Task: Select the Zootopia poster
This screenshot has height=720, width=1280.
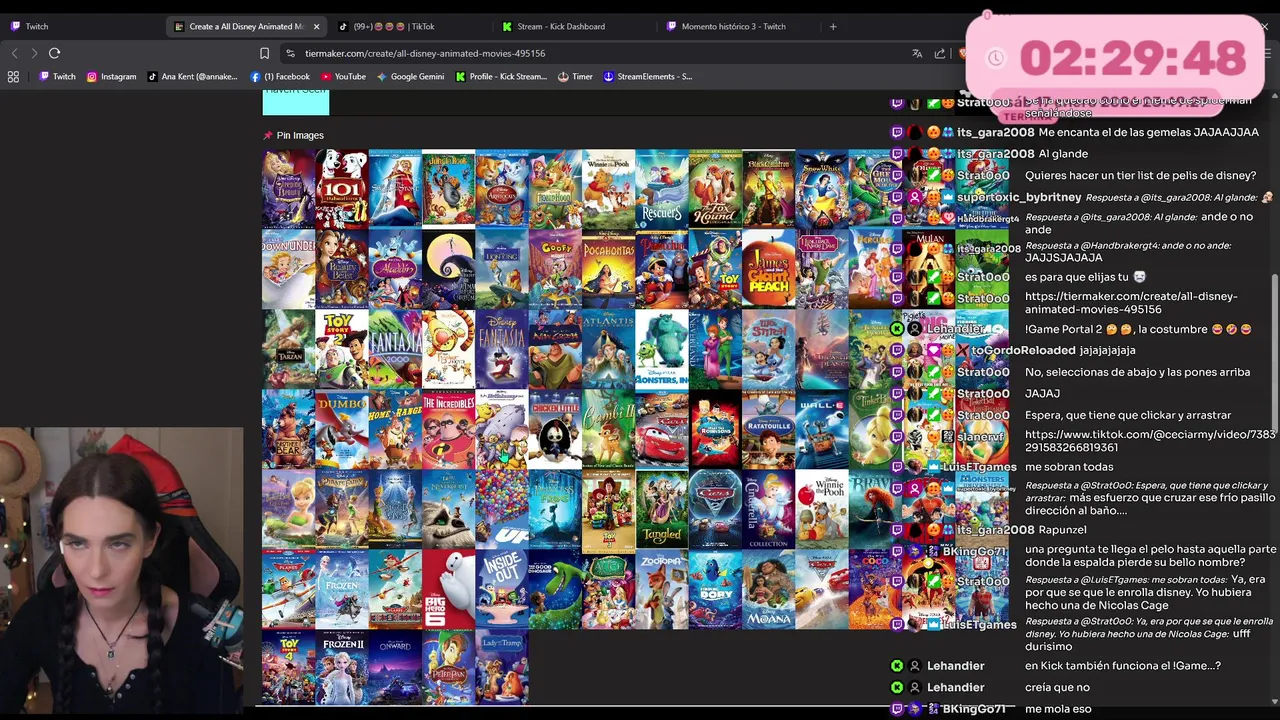Action: pyautogui.click(x=662, y=589)
